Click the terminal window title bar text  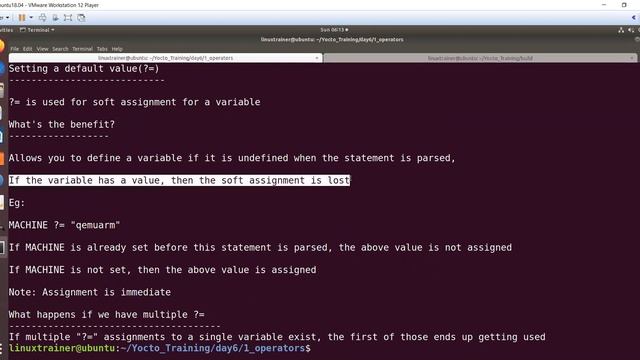(332, 40)
